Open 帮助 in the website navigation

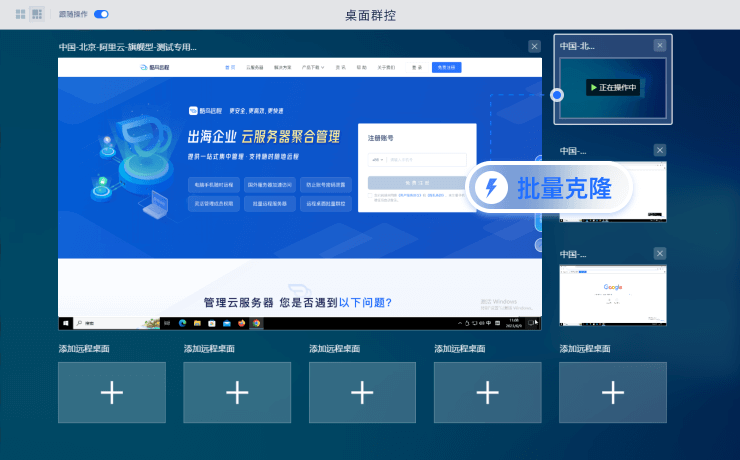click(x=362, y=67)
